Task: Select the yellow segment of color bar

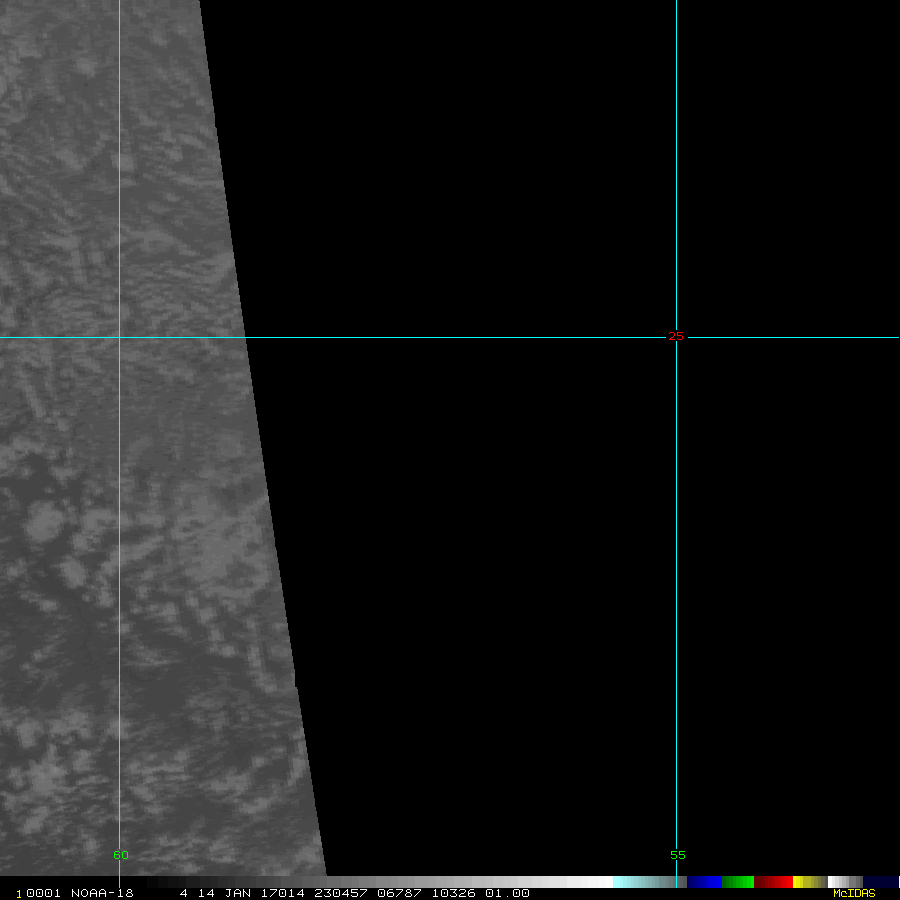Action: [805, 882]
